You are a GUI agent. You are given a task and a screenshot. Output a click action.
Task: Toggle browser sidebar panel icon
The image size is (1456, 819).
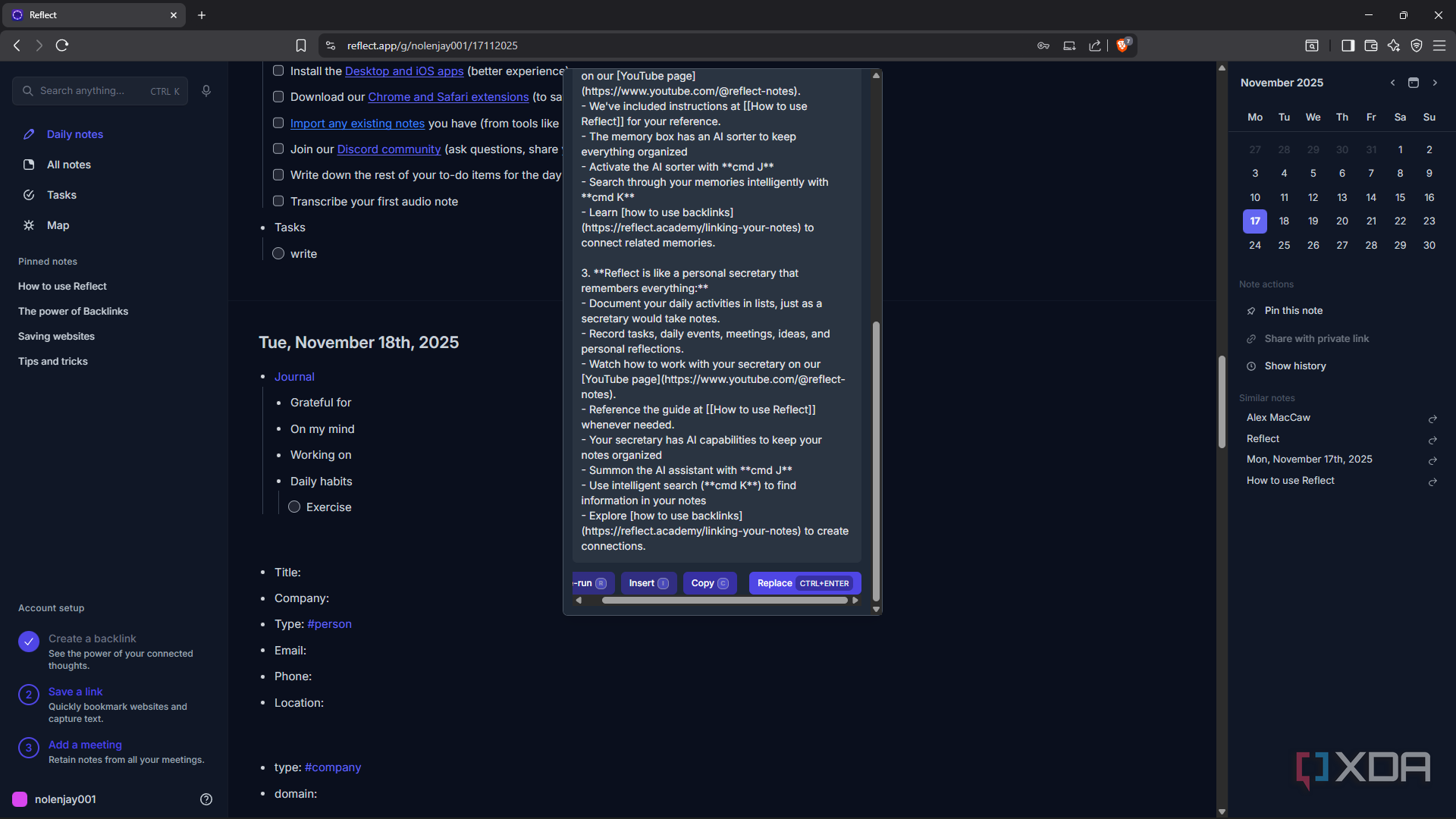(1348, 45)
